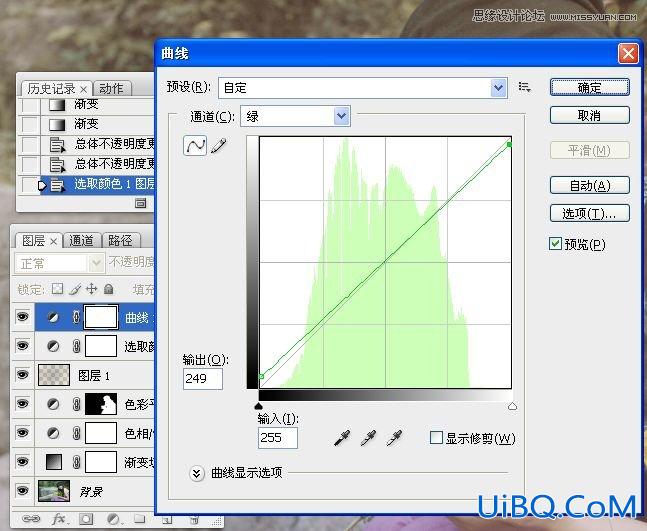Expand 曲线显示选项 curve display options
Screen dimensions: 647x531
(x=197, y=473)
